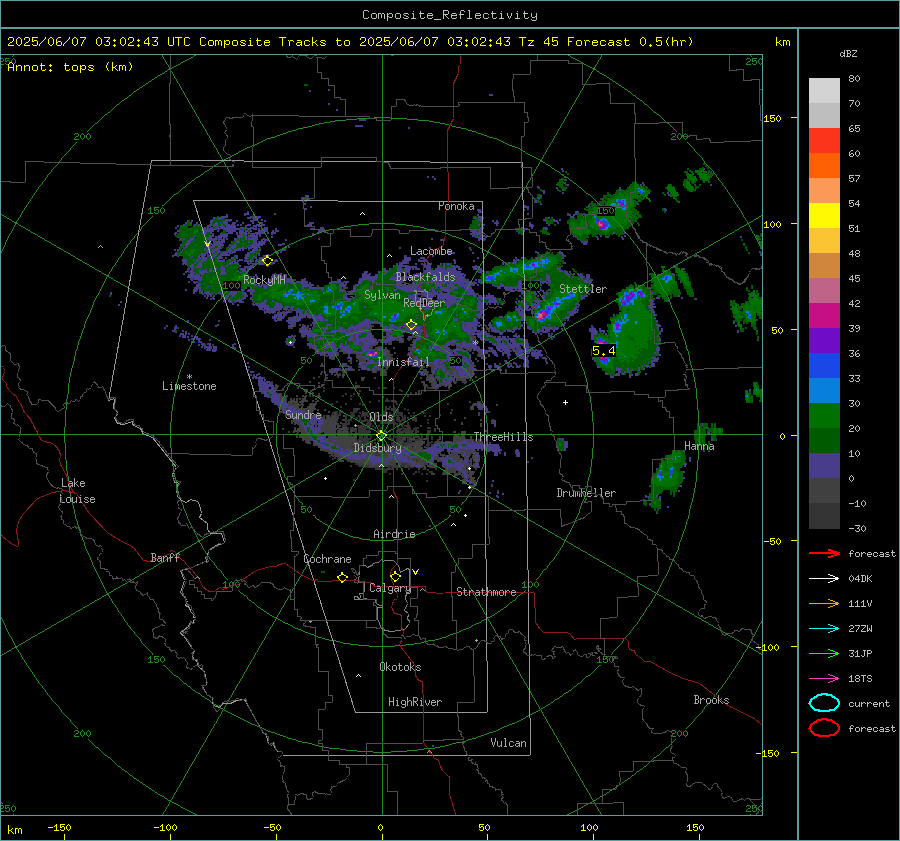
Task: Click the Stettler city label
Action: click(x=583, y=289)
